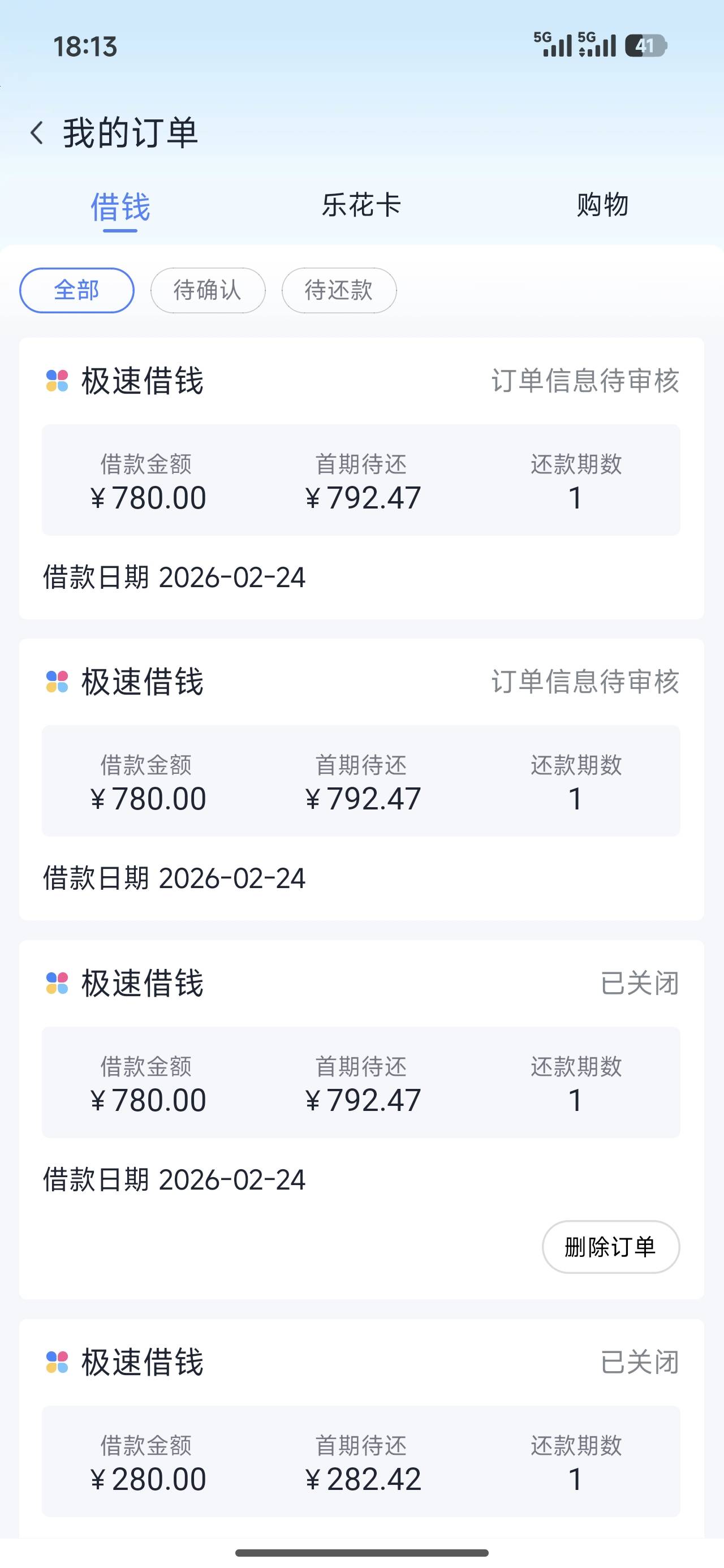Tap the back arrow beside 我的订单
The width and height of the screenshot is (724, 1568).
point(37,133)
